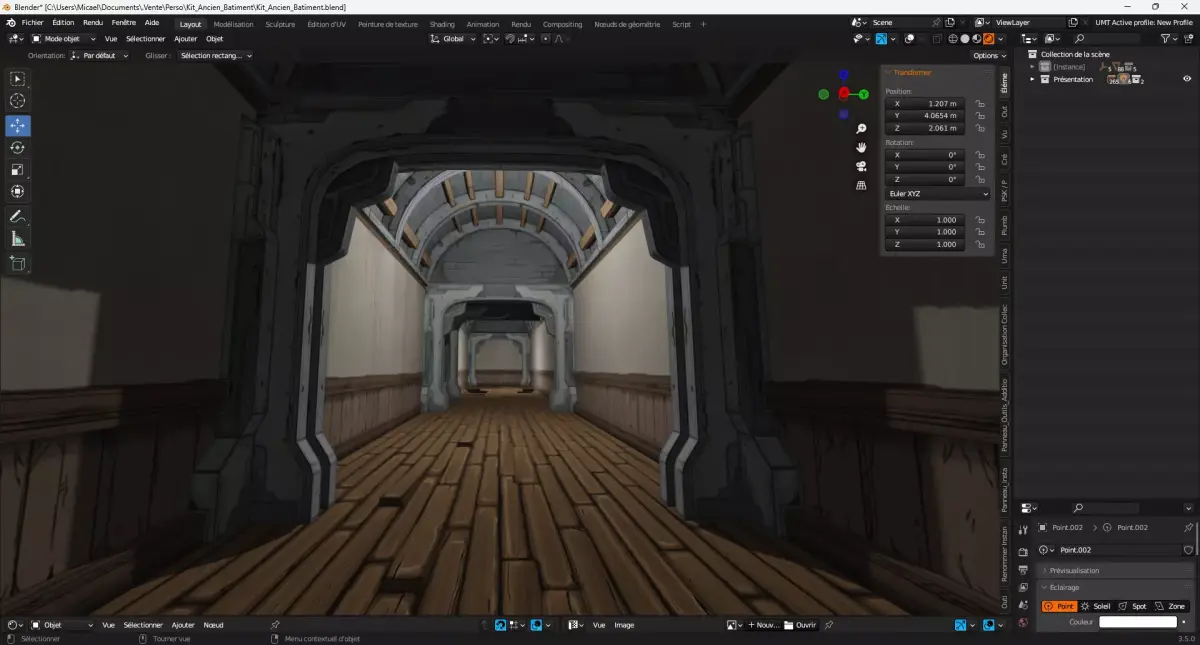
Task: Open the Par défaut orientation dropdown
Action: pos(100,56)
